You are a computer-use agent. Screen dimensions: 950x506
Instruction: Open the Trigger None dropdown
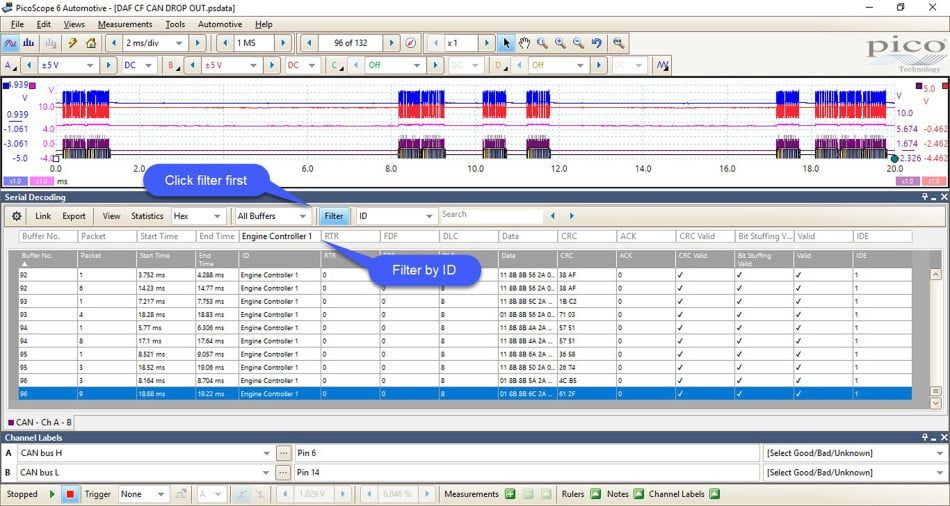click(x=161, y=494)
